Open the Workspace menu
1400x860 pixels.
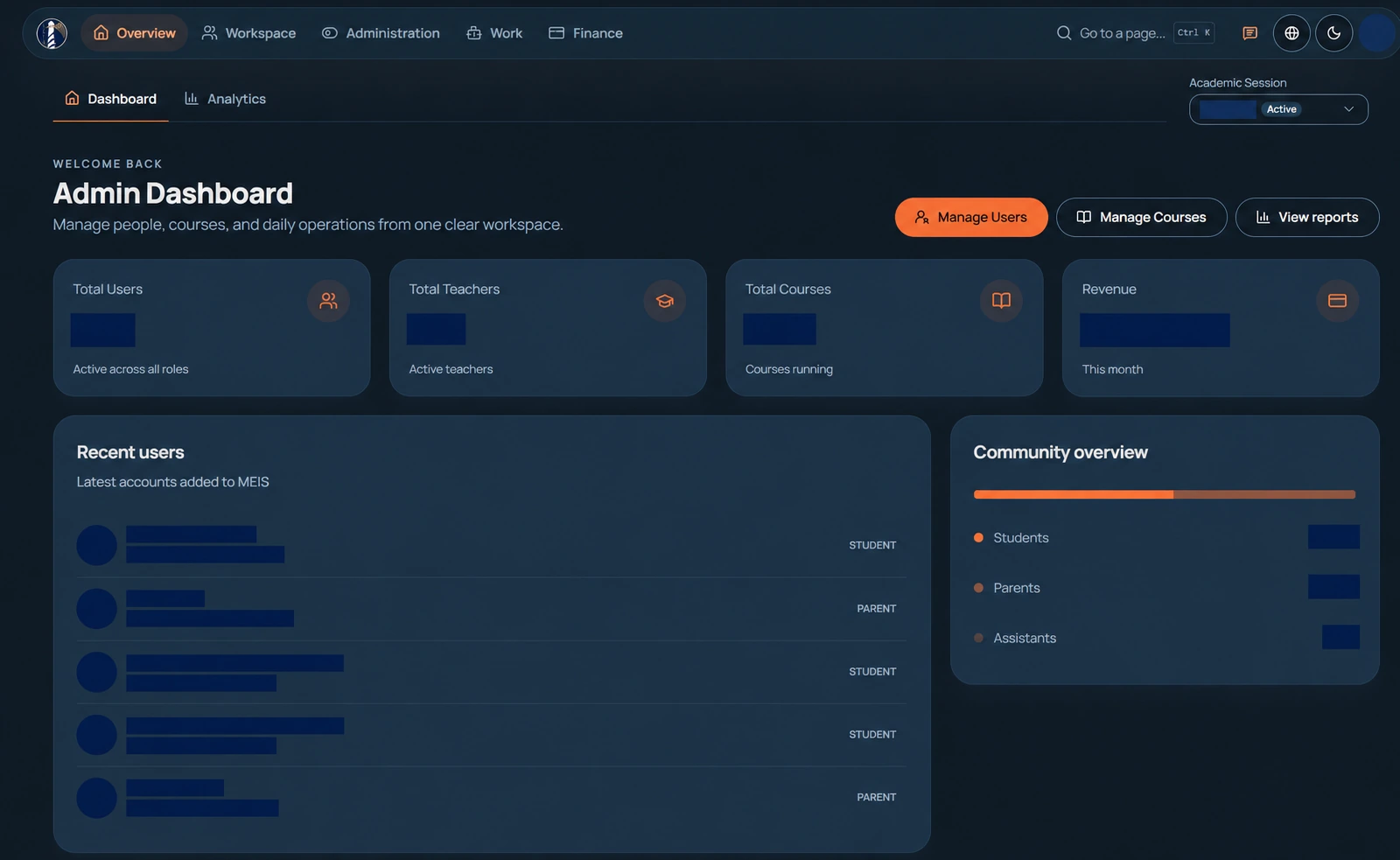248,33
